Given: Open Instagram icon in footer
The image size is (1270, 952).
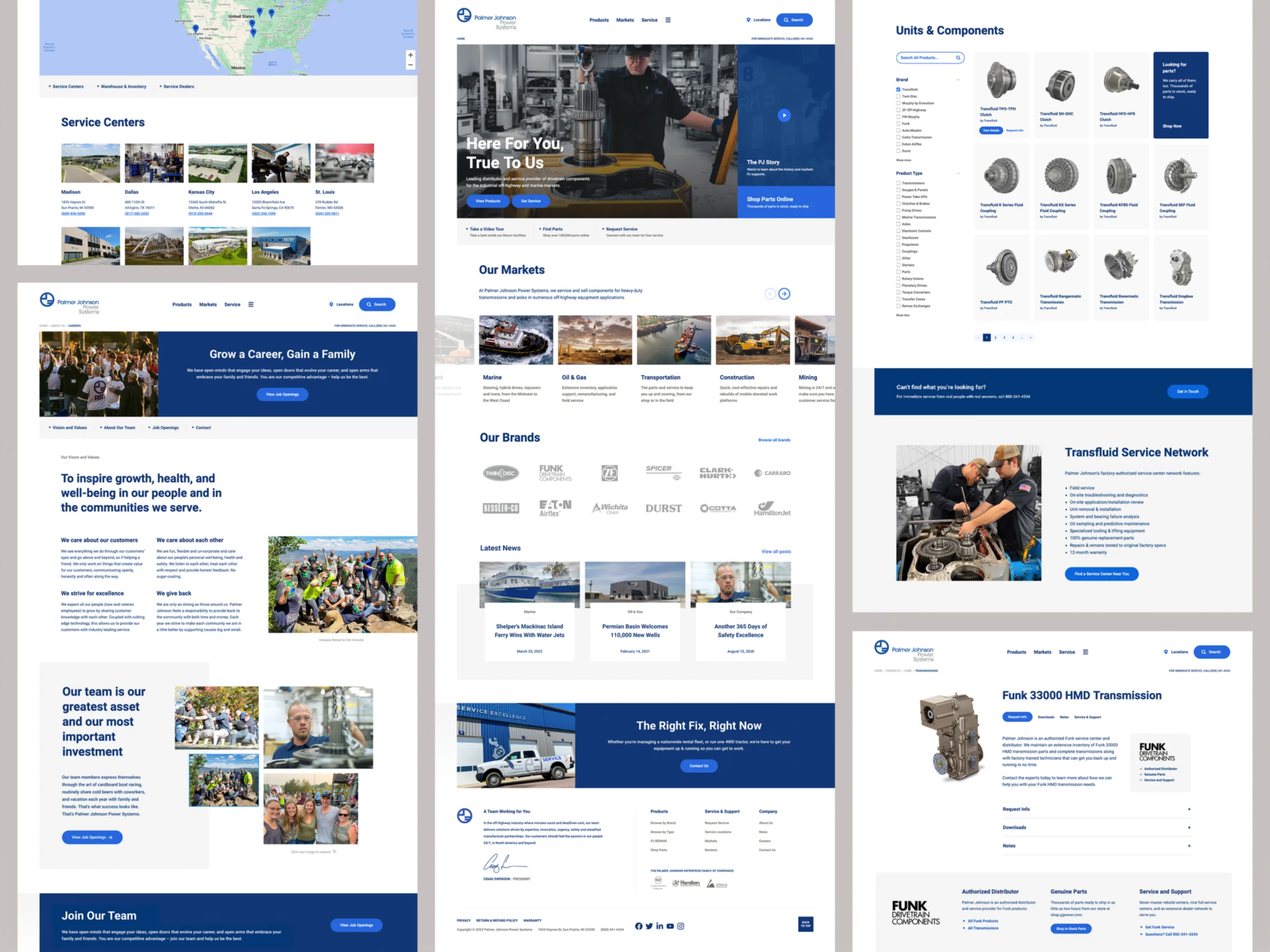Looking at the screenshot, I should tap(680, 926).
